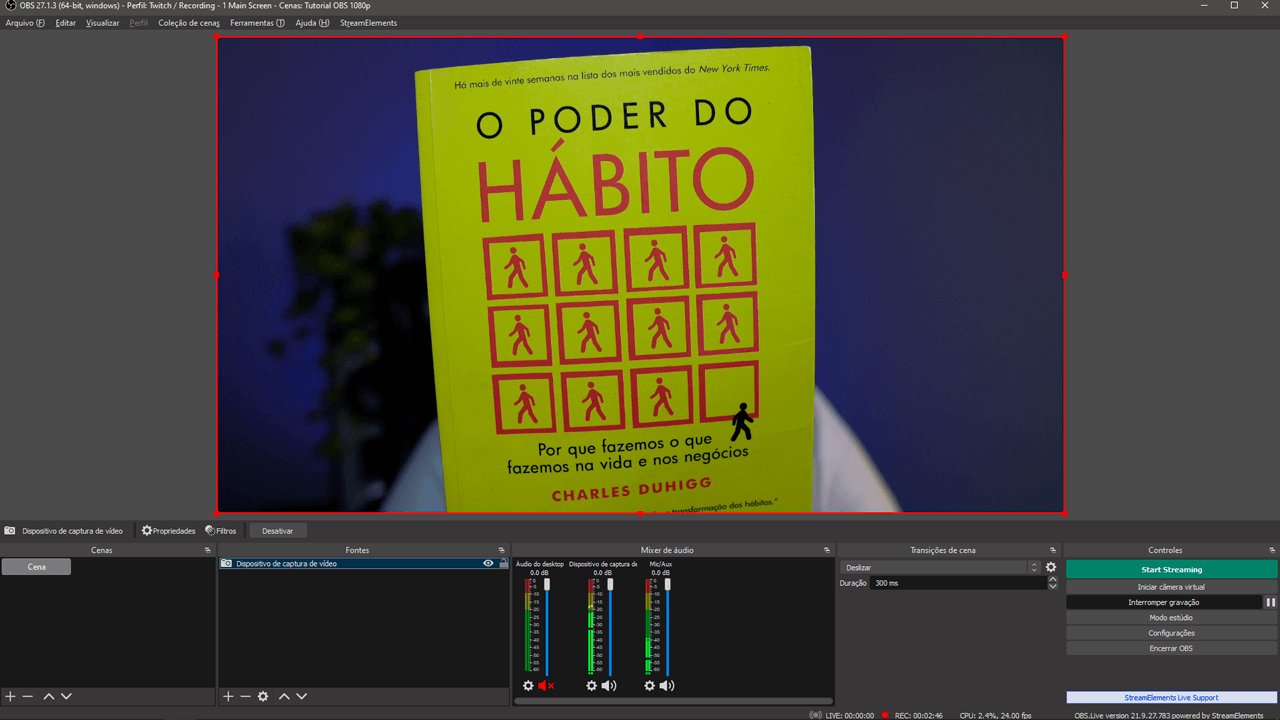
Task: Toggle the lock on the video capture source
Action: (x=503, y=564)
